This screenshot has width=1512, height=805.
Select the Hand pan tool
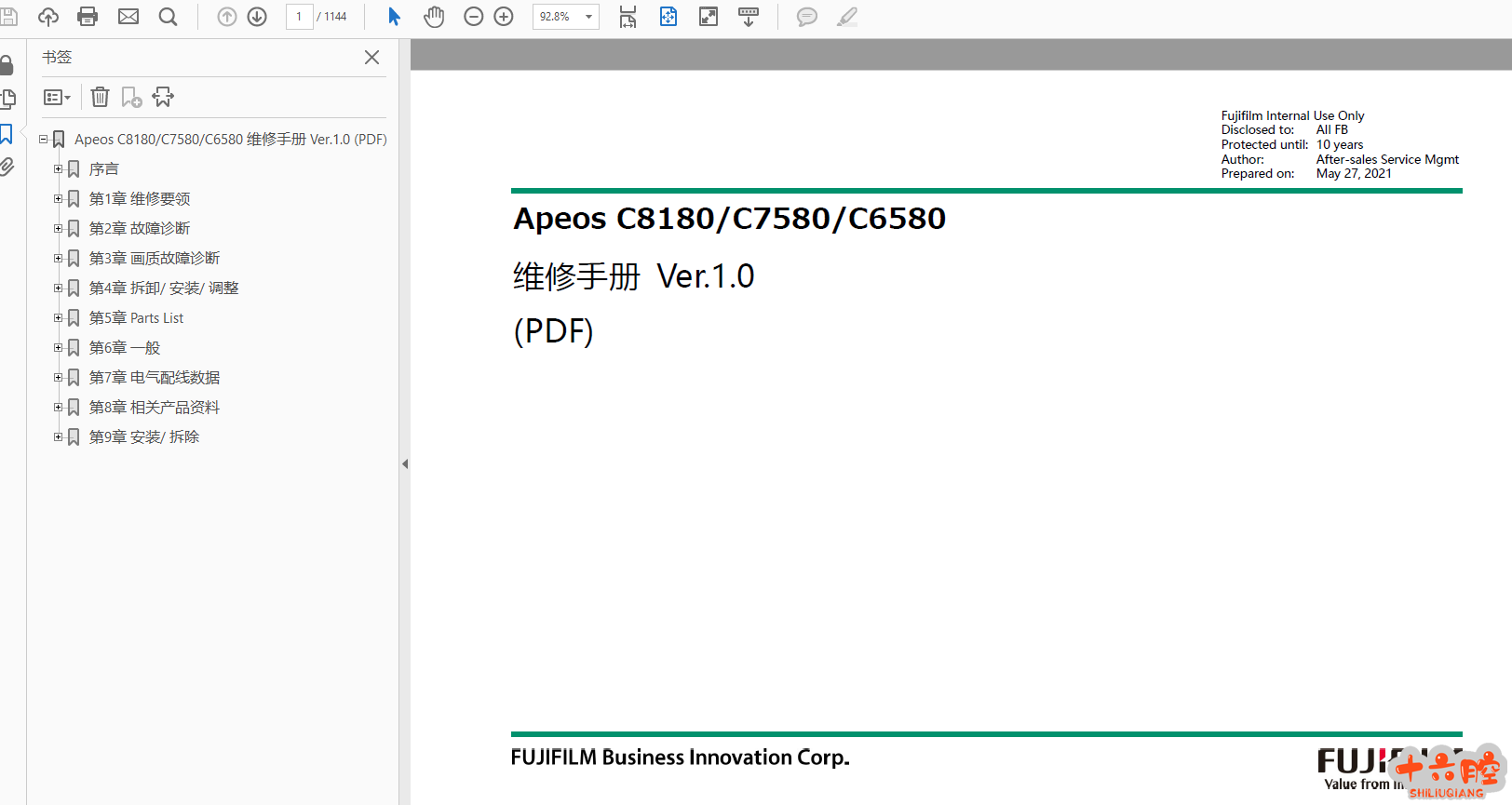434,17
